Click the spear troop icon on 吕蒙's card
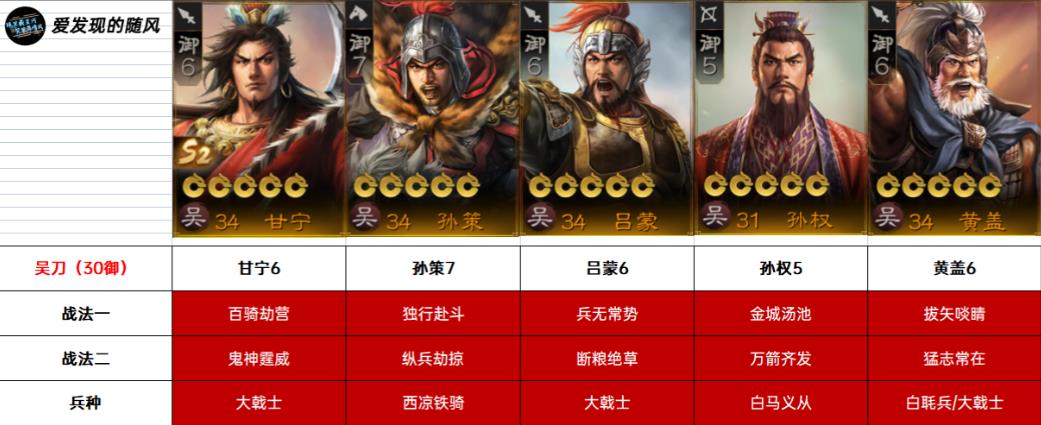The image size is (1041, 425). point(532,13)
